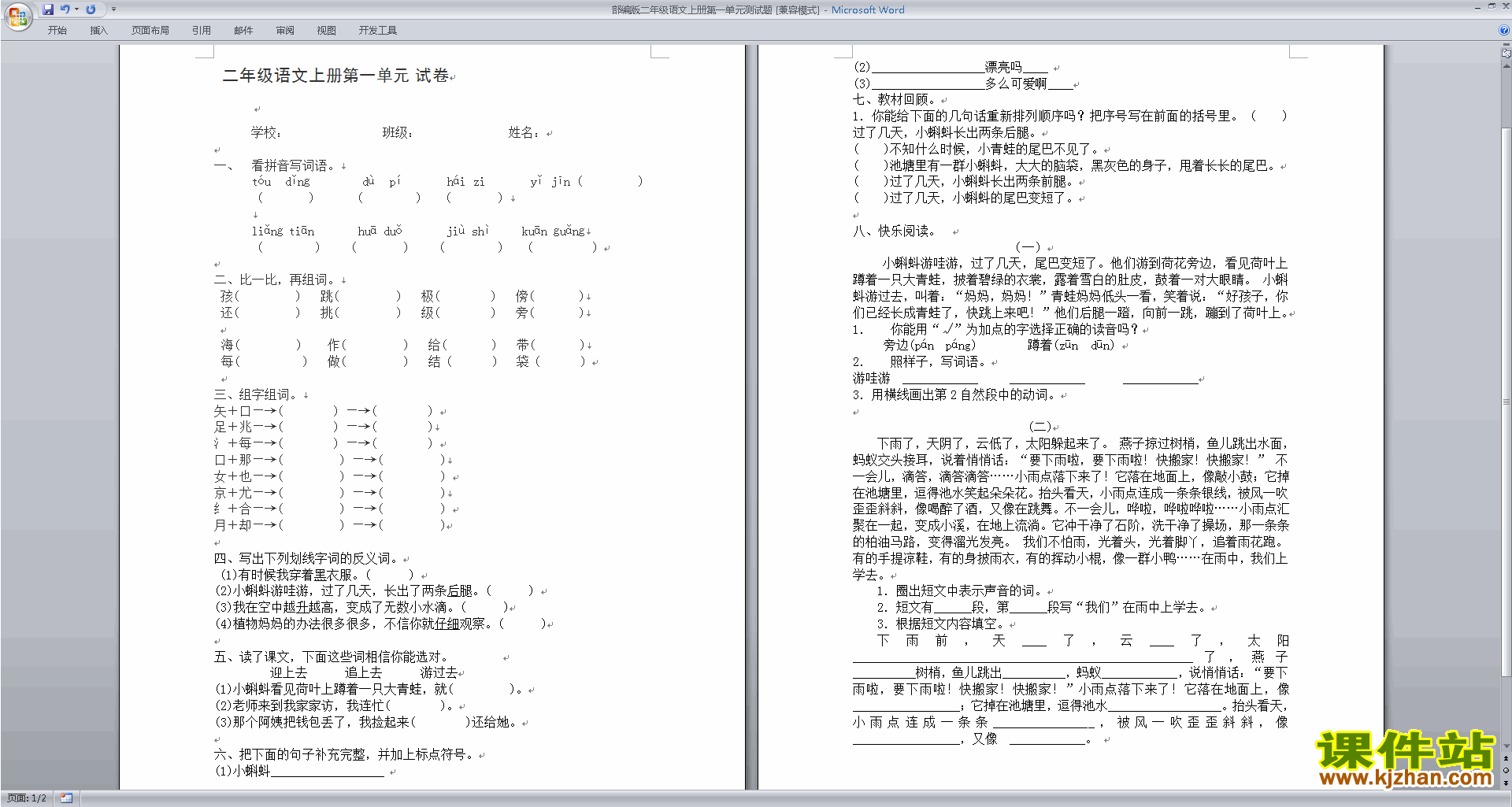Click the 页面: 1/2 status bar indicator
The height and width of the screenshot is (807, 1512).
(x=27, y=798)
